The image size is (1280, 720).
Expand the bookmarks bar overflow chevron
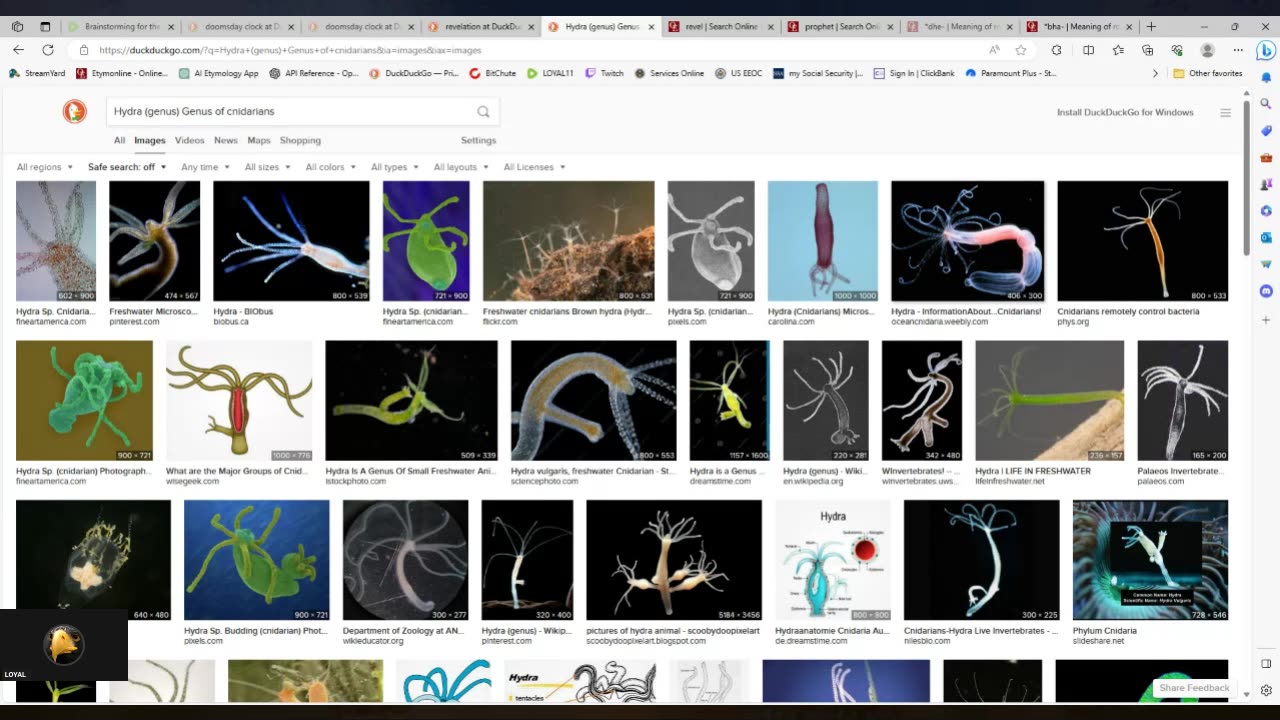coord(1155,73)
